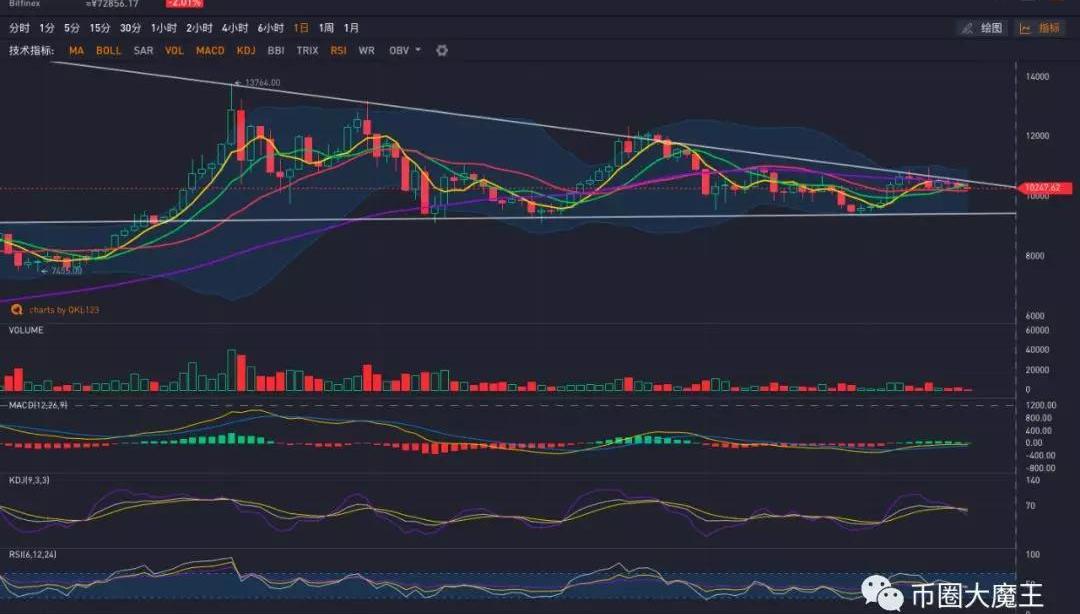Turn on the WR indicator
Screen dimensions: 1080x614
click(x=366, y=50)
